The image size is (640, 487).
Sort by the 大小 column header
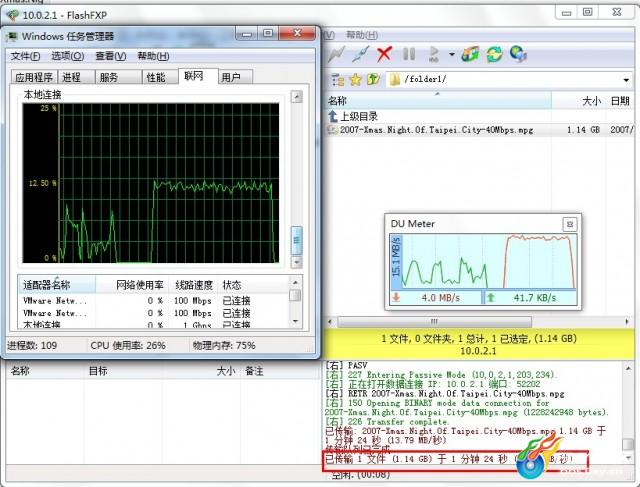tap(579, 101)
